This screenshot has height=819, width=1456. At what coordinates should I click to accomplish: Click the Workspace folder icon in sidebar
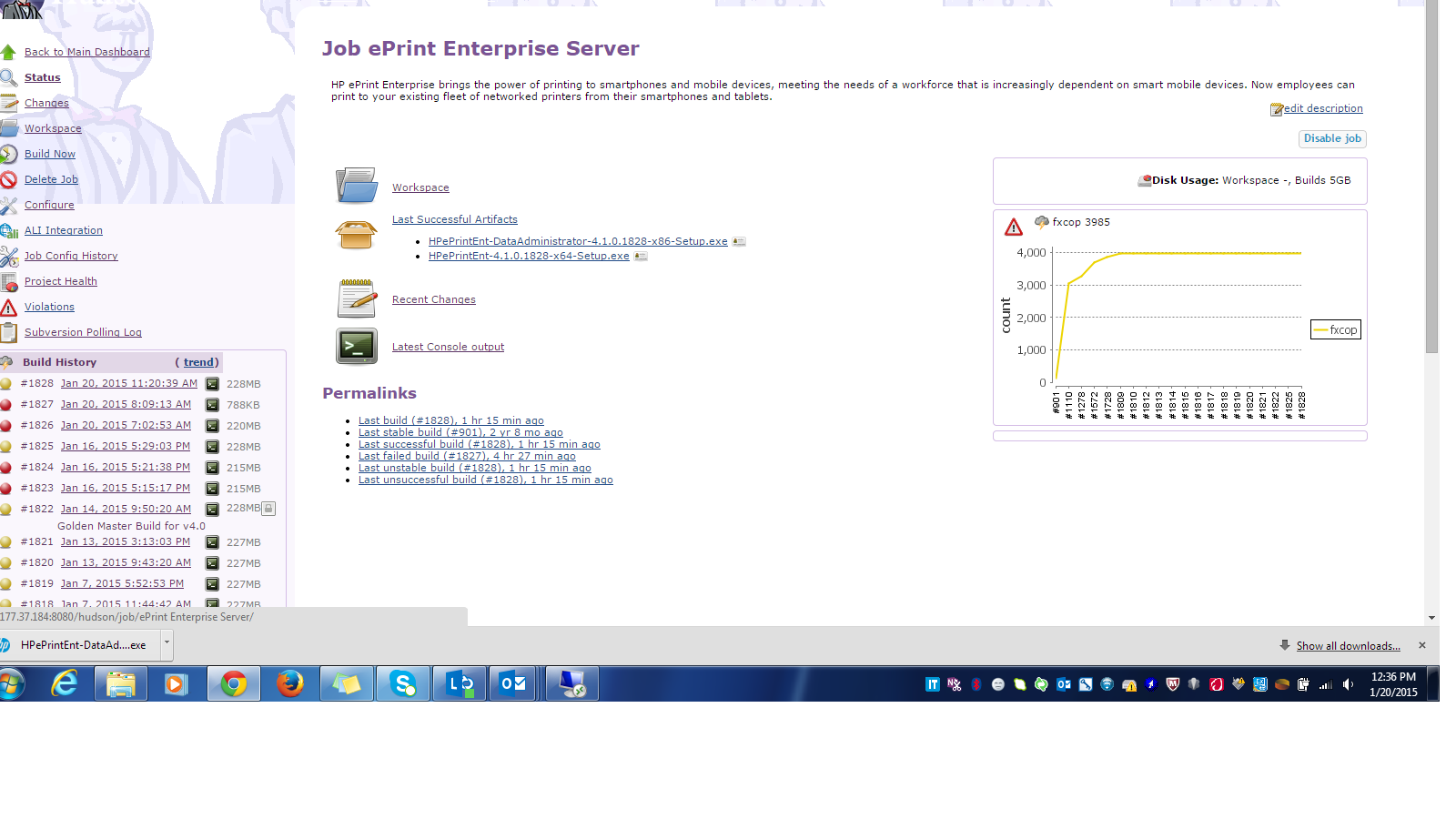(8, 128)
